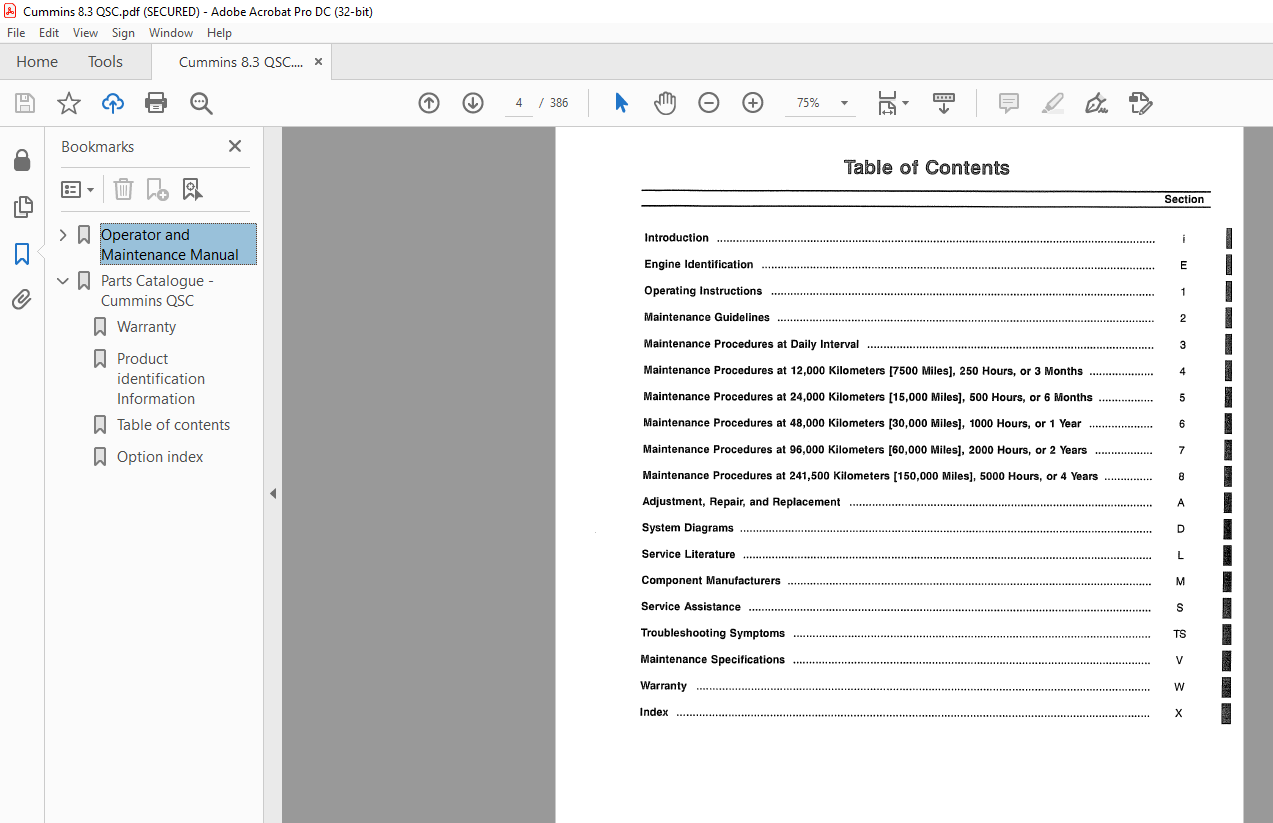Open bookmarks options dropdown menu
The height and width of the screenshot is (823, 1273).
click(x=78, y=189)
